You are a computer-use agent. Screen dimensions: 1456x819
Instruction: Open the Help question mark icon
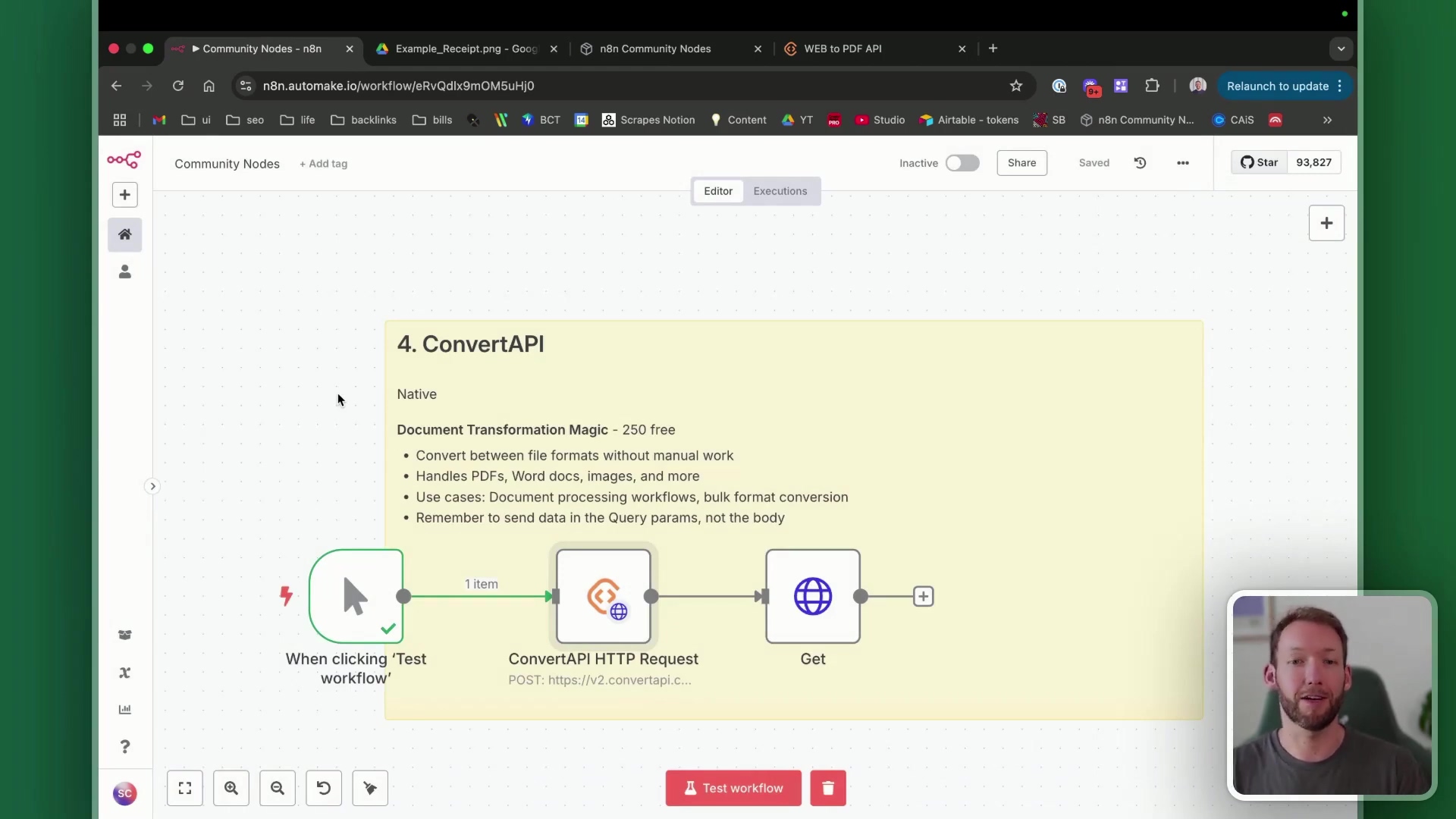124,747
